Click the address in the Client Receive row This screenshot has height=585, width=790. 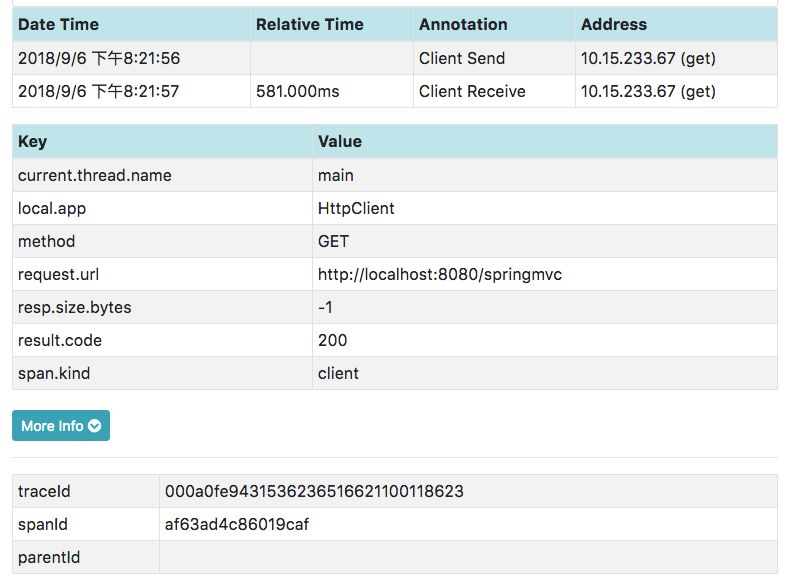[648, 91]
